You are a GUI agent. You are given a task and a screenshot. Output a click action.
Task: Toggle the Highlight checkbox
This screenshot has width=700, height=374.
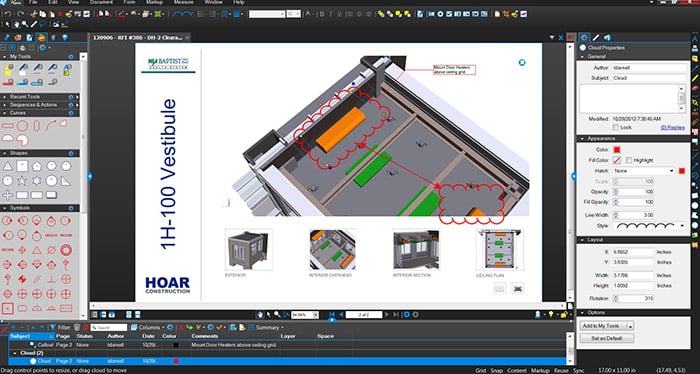pos(629,160)
